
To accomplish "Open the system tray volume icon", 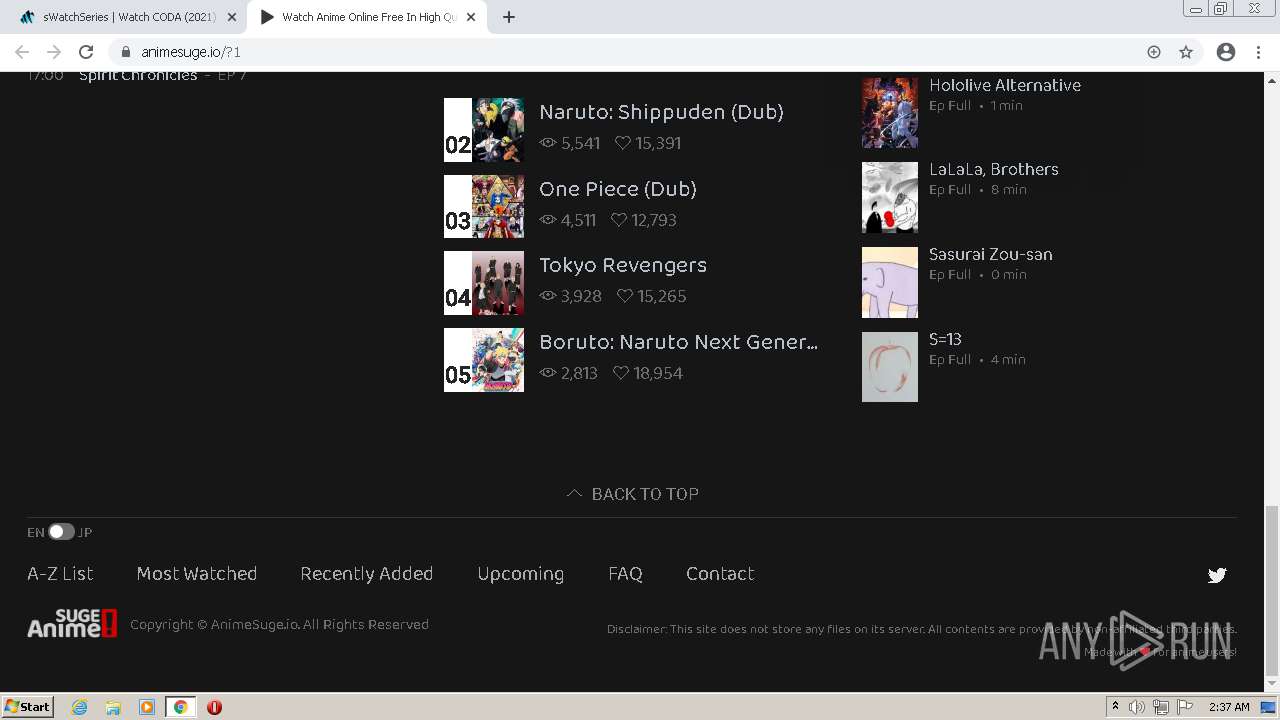I will coord(1137,707).
